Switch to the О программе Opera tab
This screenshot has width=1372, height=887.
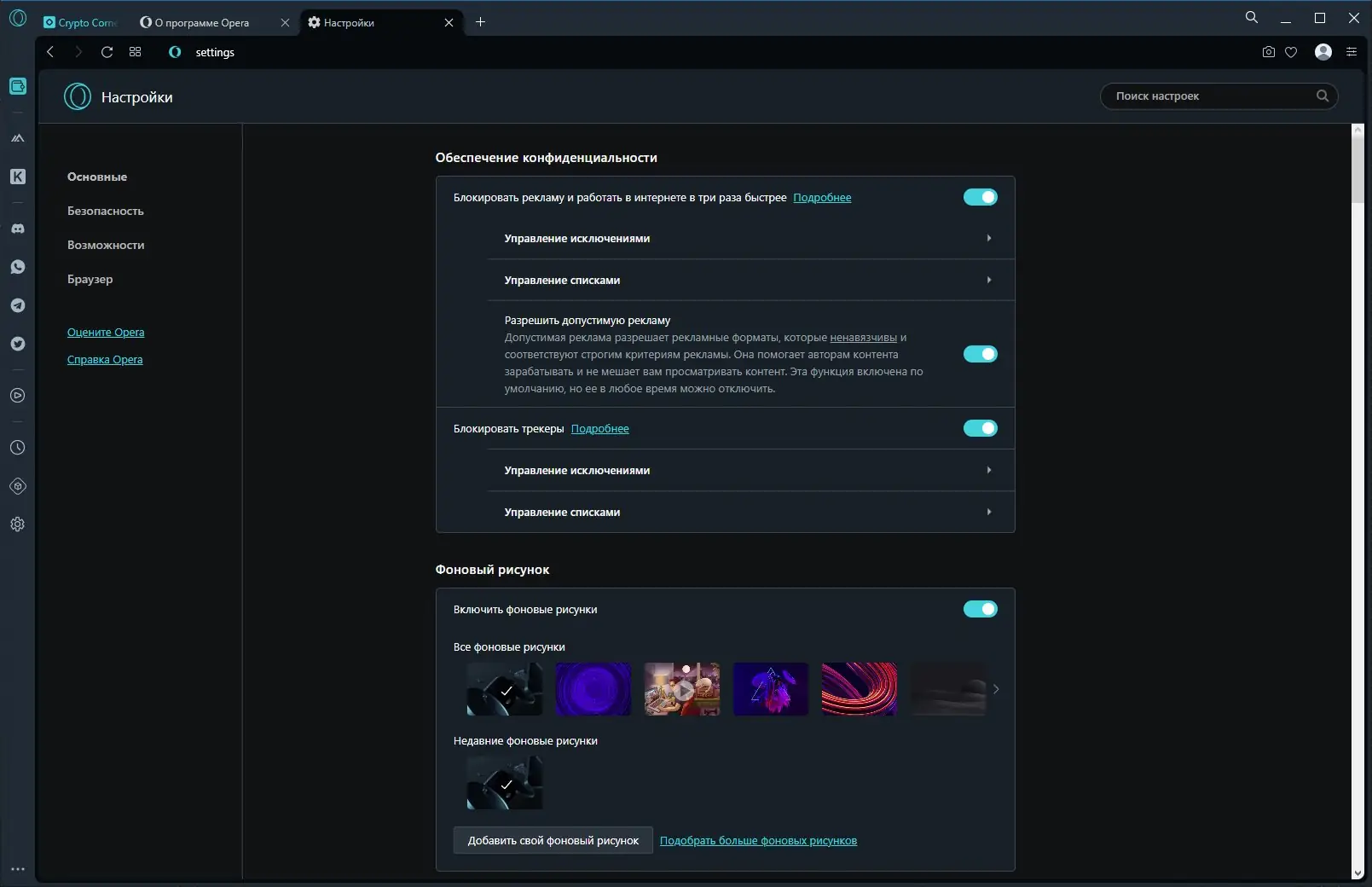click(199, 23)
